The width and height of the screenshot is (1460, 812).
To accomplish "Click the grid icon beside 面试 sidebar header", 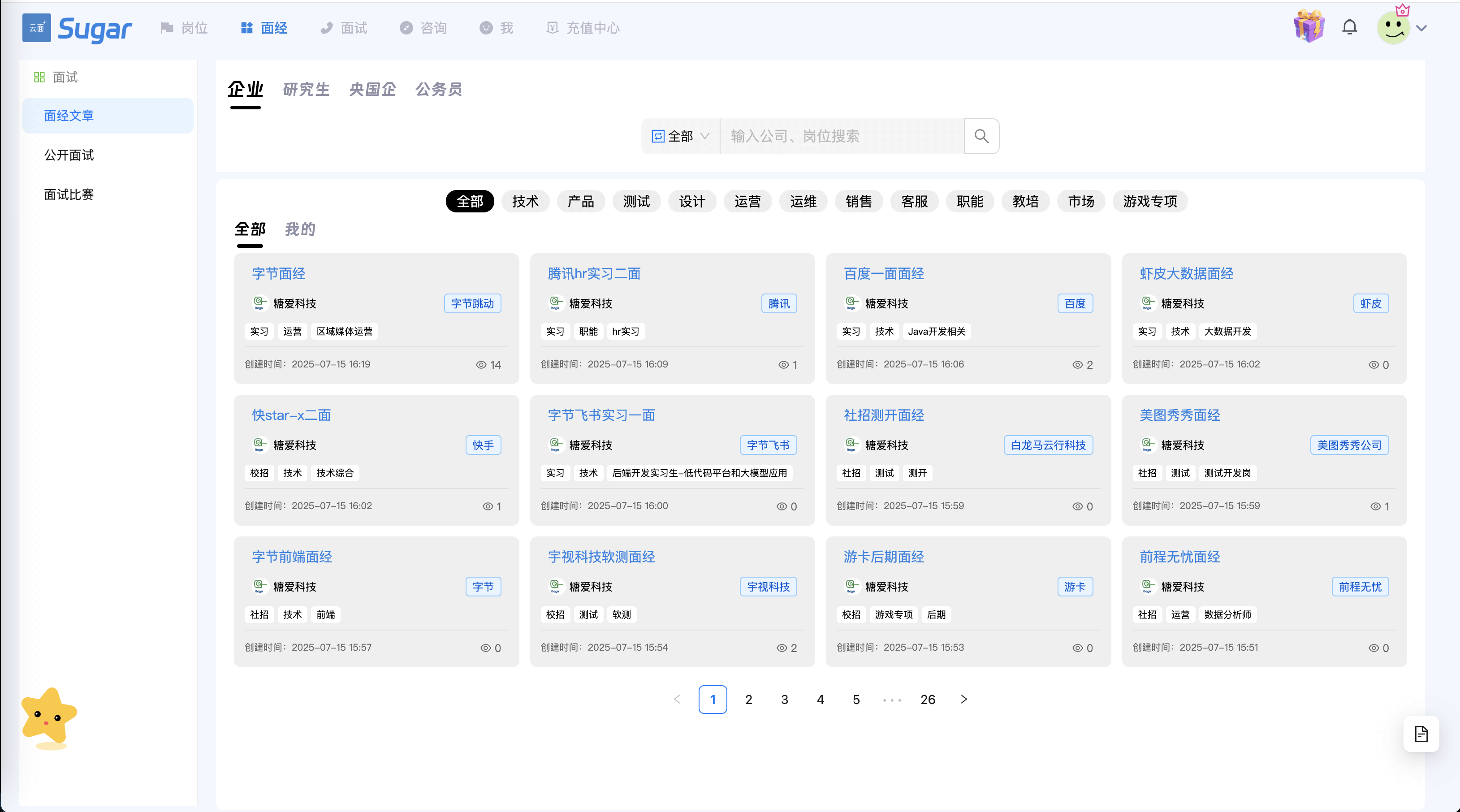I will pyautogui.click(x=39, y=77).
